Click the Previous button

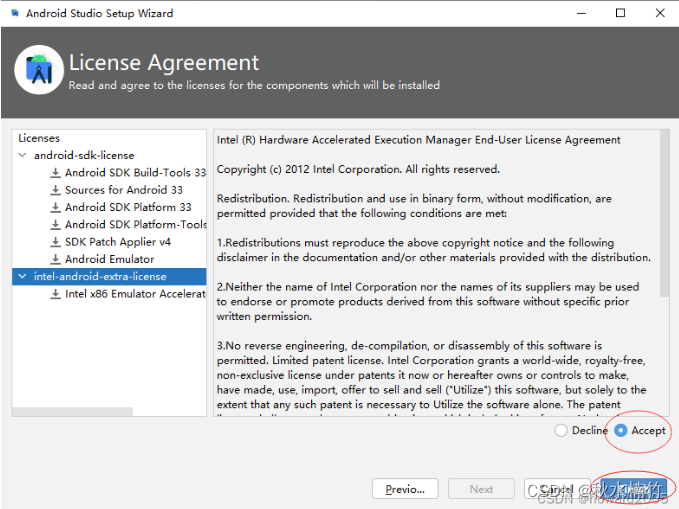point(405,489)
